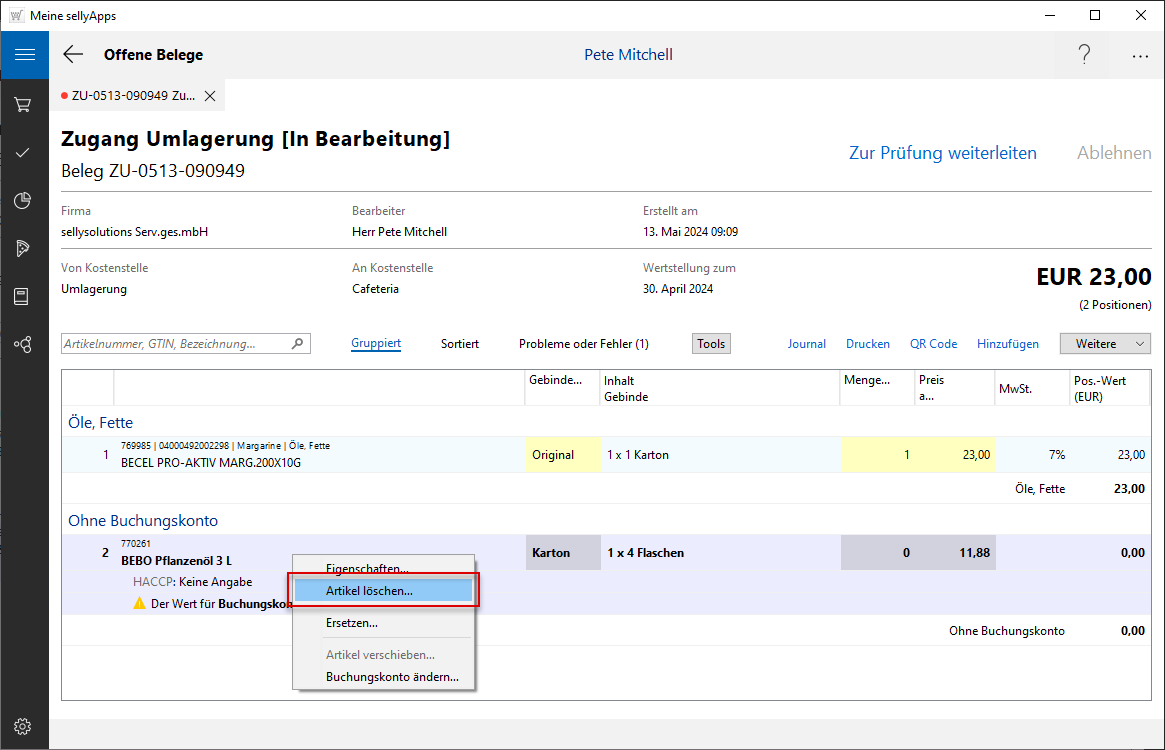Open the hamburger menu in sidebar
The image size is (1165, 750).
pyautogui.click(x=24, y=55)
